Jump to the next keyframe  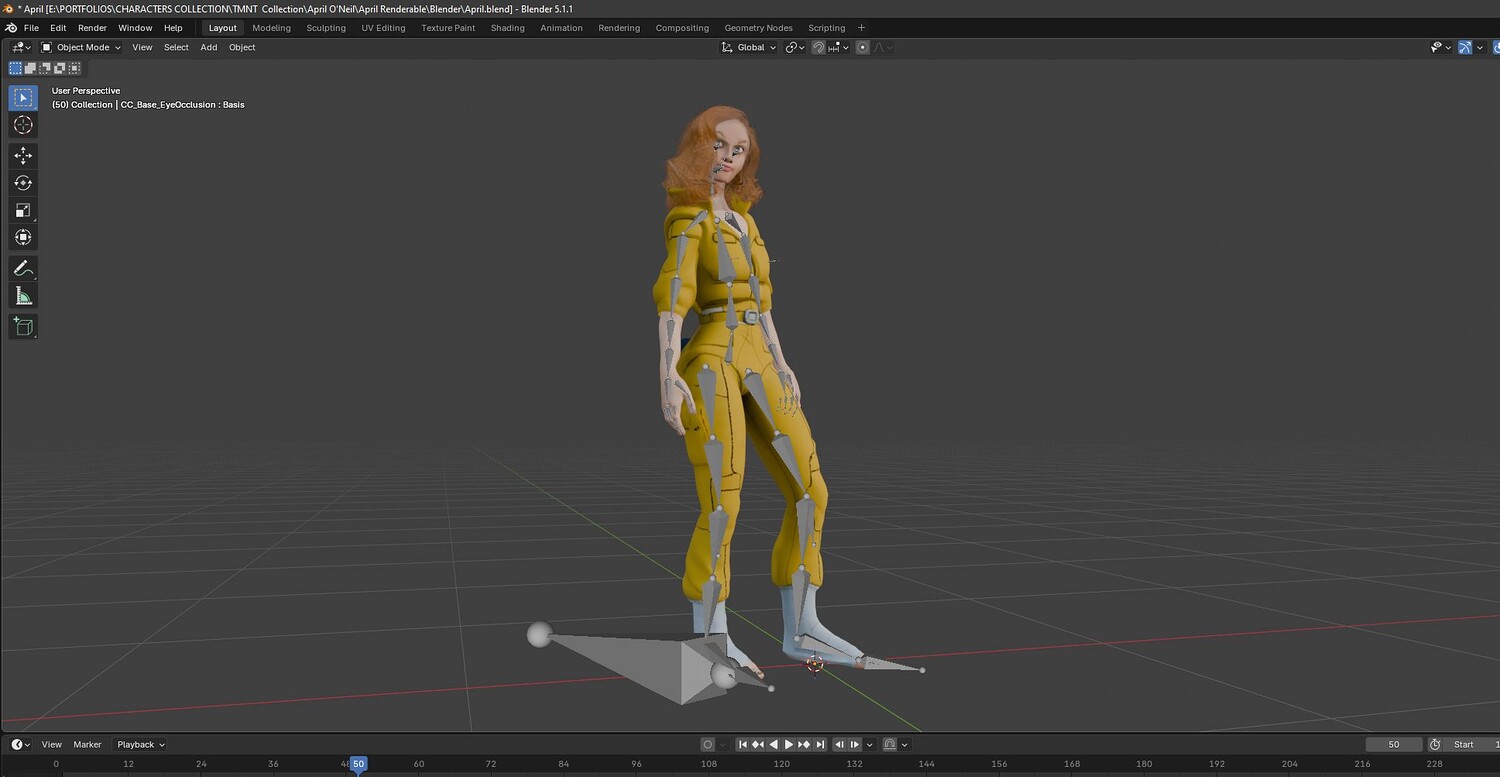click(x=804, y=745)
